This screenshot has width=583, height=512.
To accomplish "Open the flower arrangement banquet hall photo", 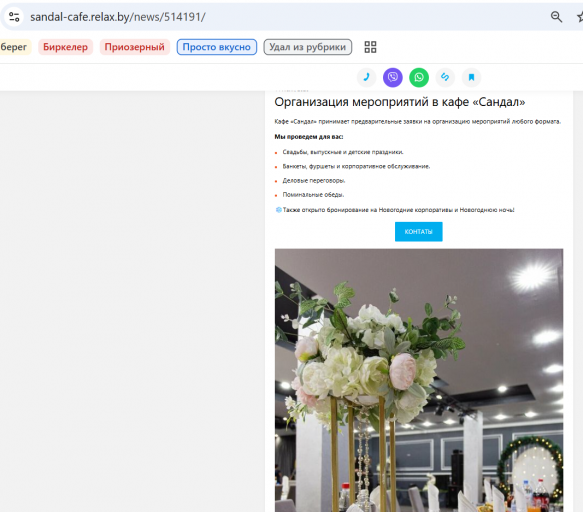I will pos(419,380).
